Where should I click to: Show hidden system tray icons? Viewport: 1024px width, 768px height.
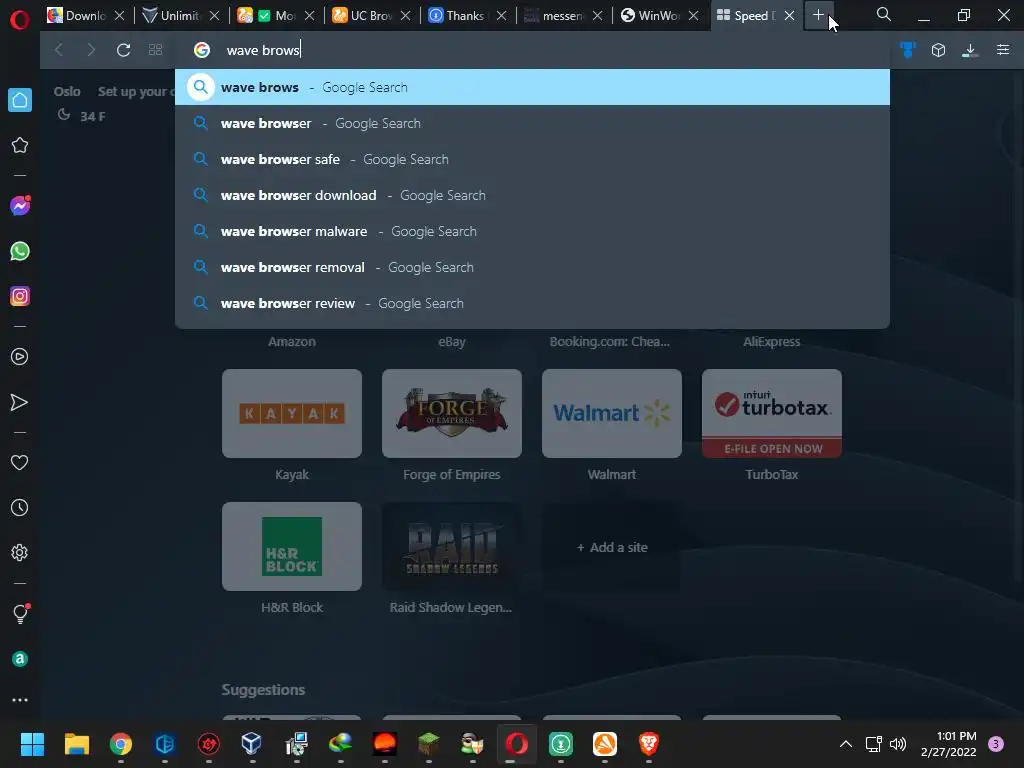point(846,744)
